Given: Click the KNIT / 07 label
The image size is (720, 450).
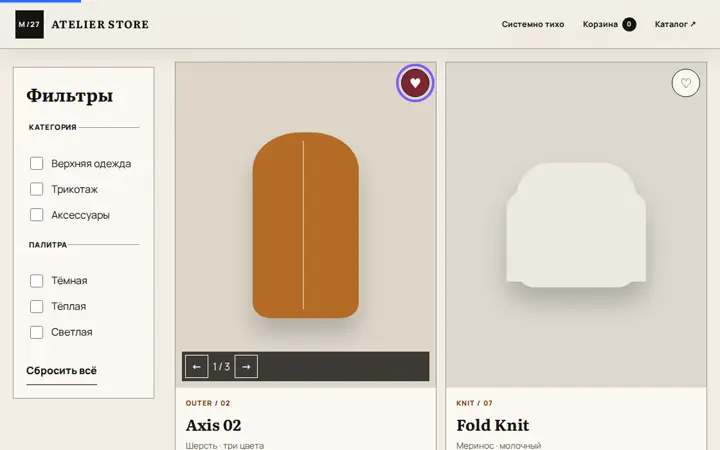Looking at the screenshot, I should tap(474, 403).
